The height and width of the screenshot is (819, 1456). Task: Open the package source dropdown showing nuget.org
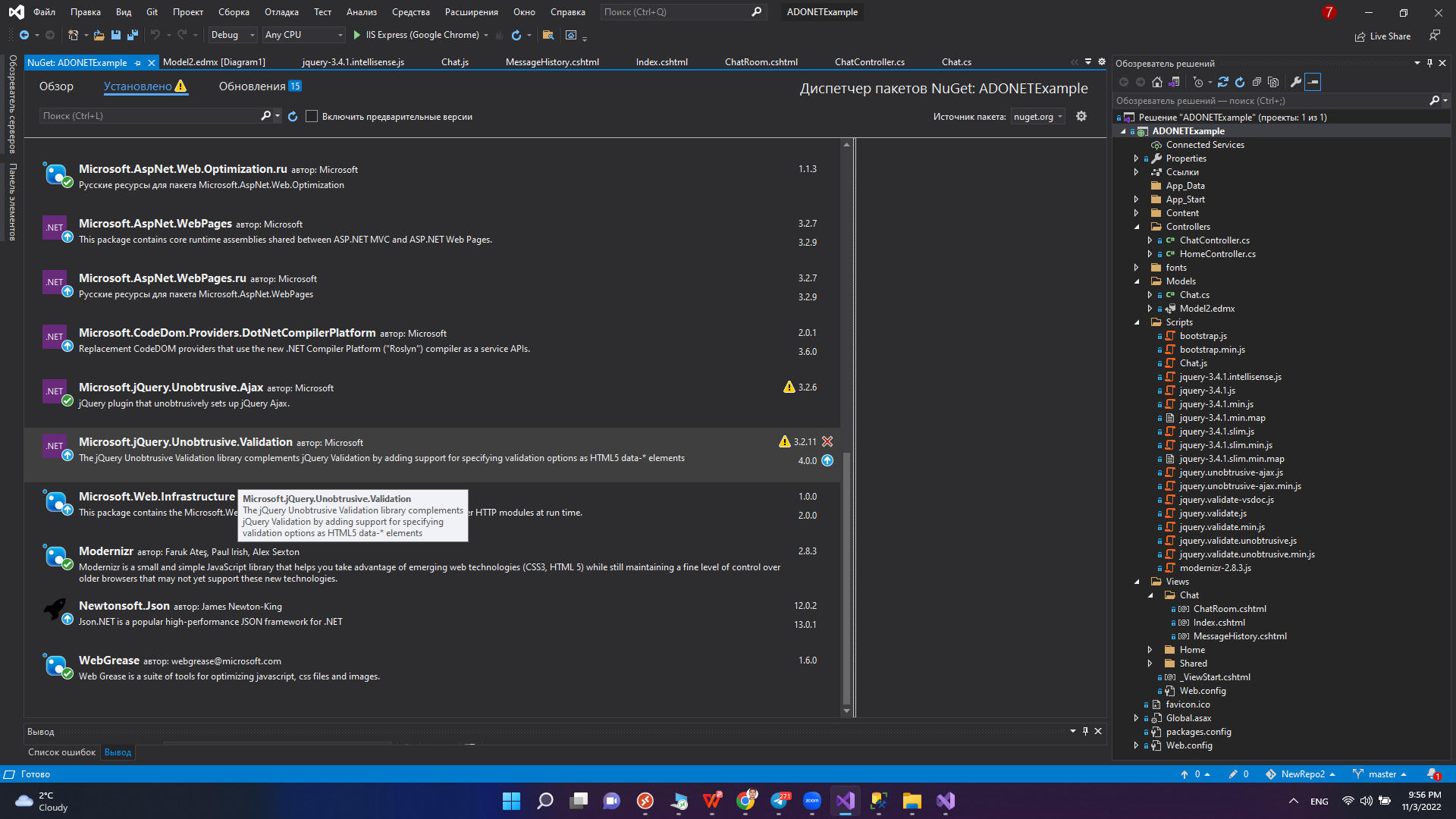(1037, 116)
